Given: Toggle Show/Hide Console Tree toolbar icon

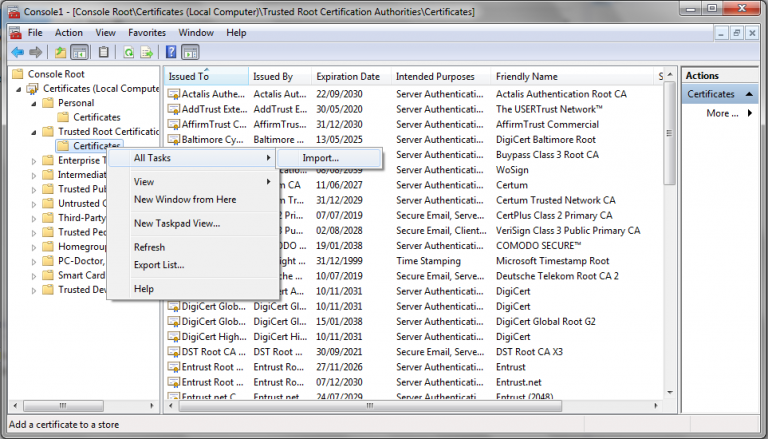Looking at the screenshot, I should click(x=79, y=52).
